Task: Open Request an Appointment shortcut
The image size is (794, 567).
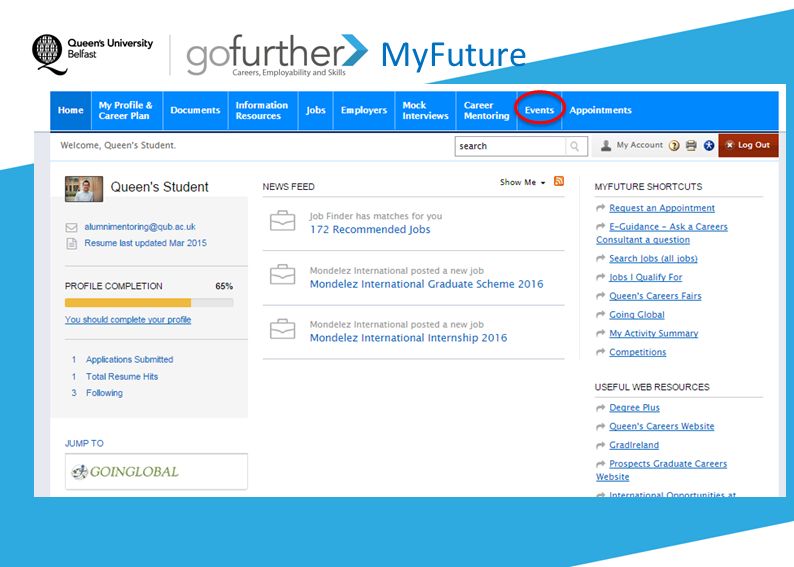Action: (x=662, y=208)
